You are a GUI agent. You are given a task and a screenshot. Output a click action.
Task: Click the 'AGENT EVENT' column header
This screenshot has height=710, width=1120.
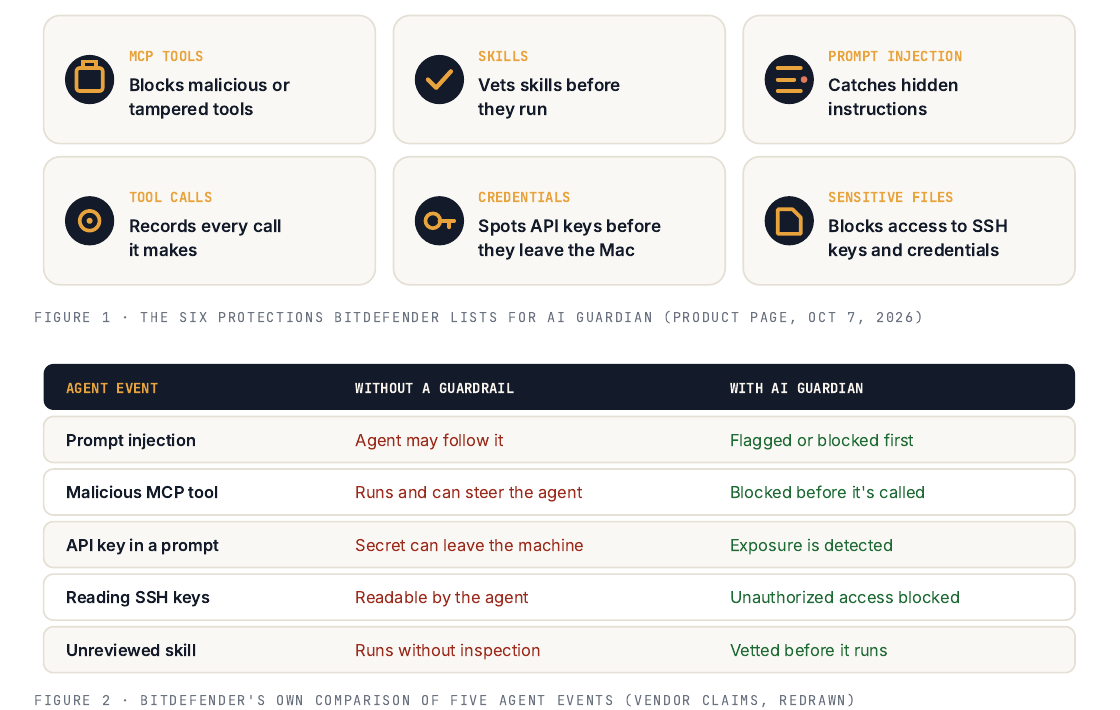coord(112,389)
